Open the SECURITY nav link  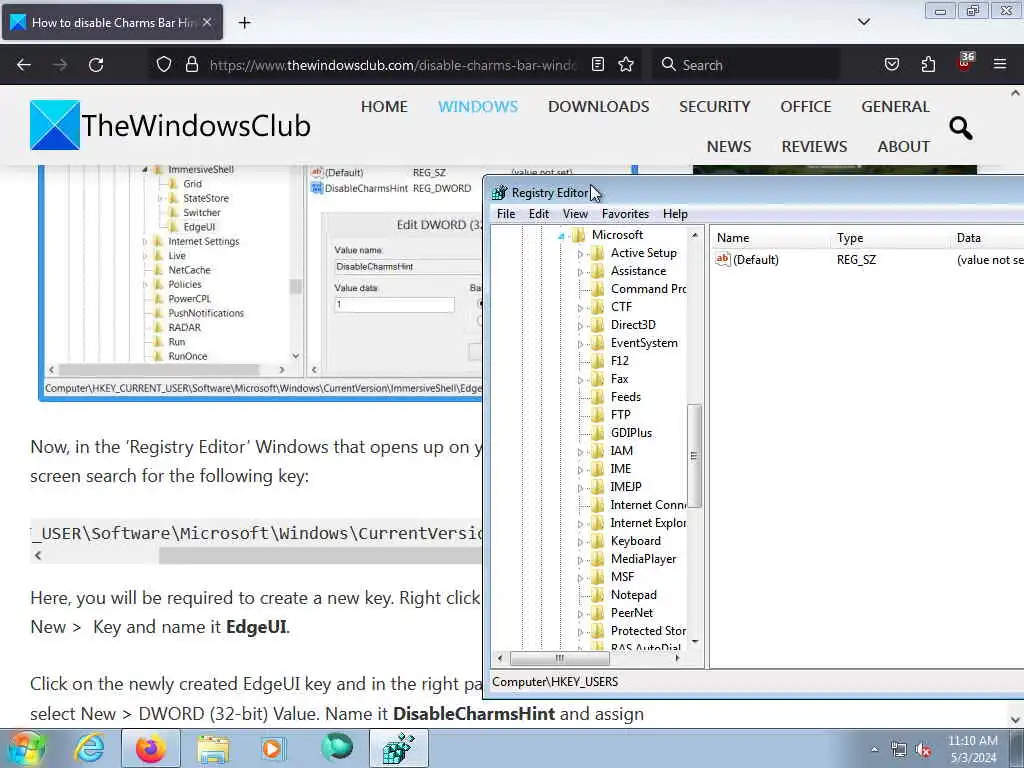[x=714, y=106]
